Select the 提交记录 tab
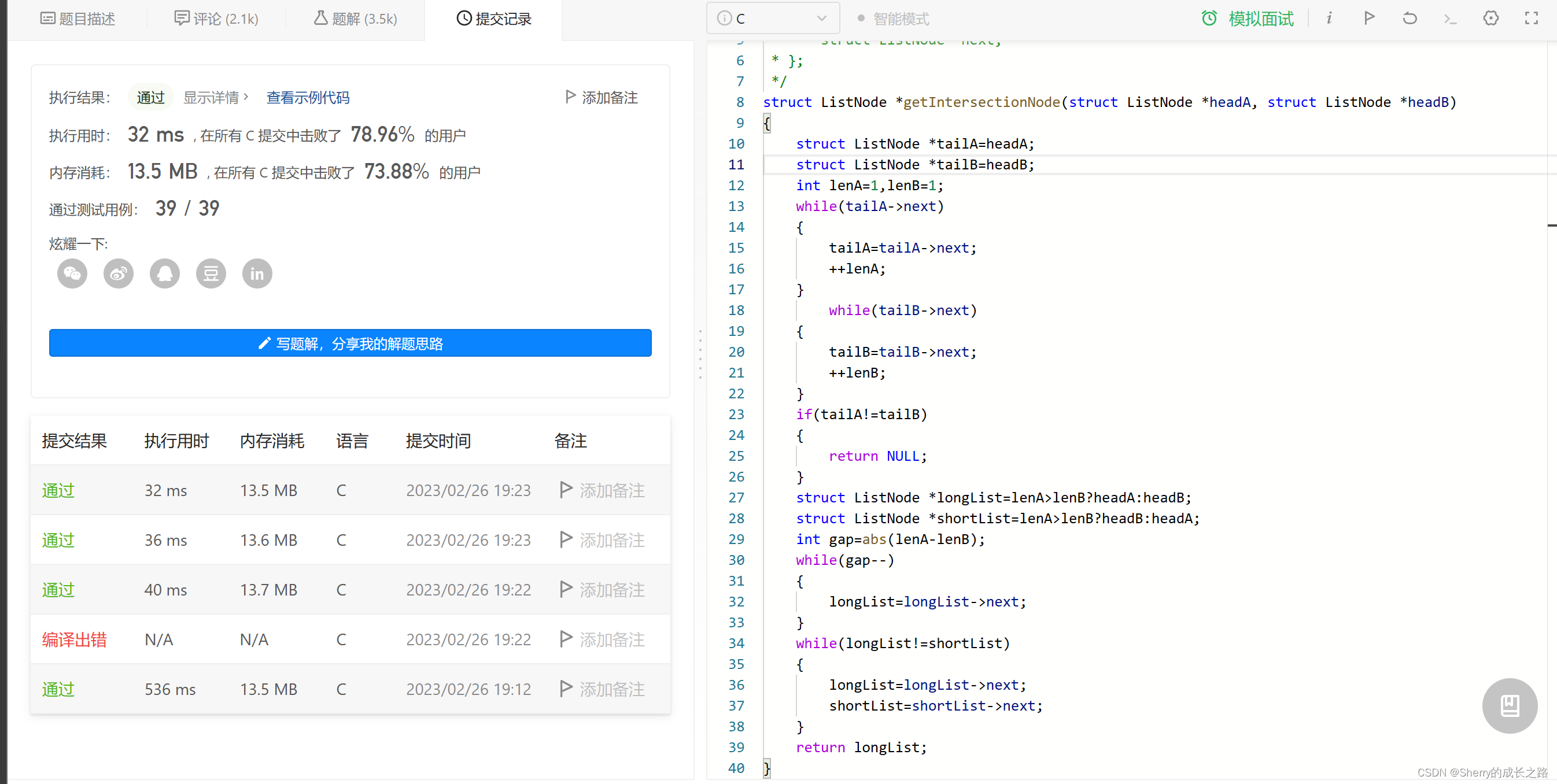Viewport: 1557px width, 784px height. tap(494, 19)
